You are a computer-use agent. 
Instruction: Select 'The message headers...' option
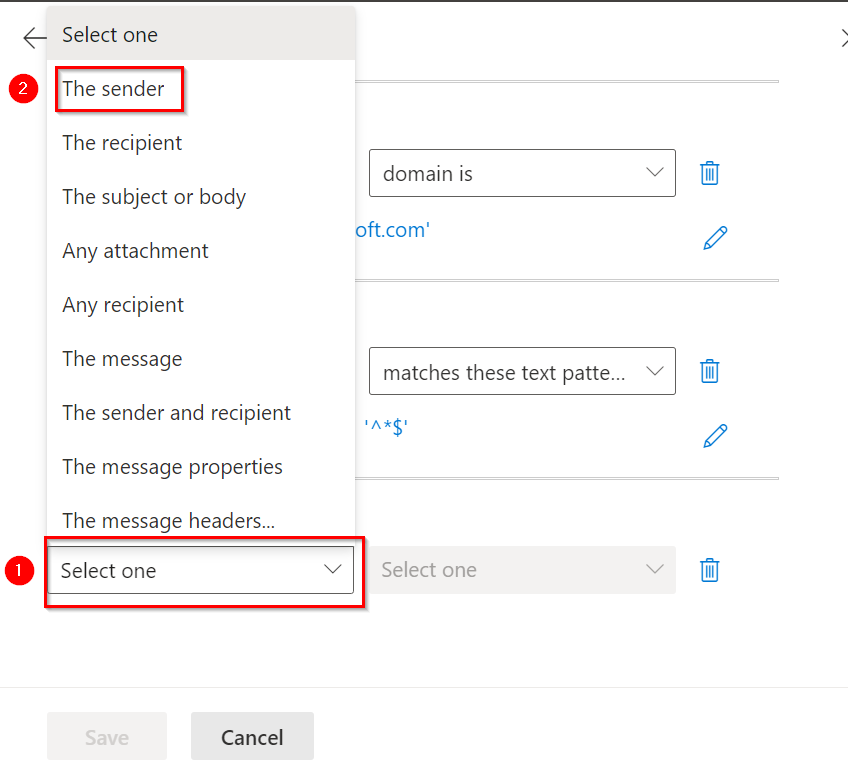(168, 521)
